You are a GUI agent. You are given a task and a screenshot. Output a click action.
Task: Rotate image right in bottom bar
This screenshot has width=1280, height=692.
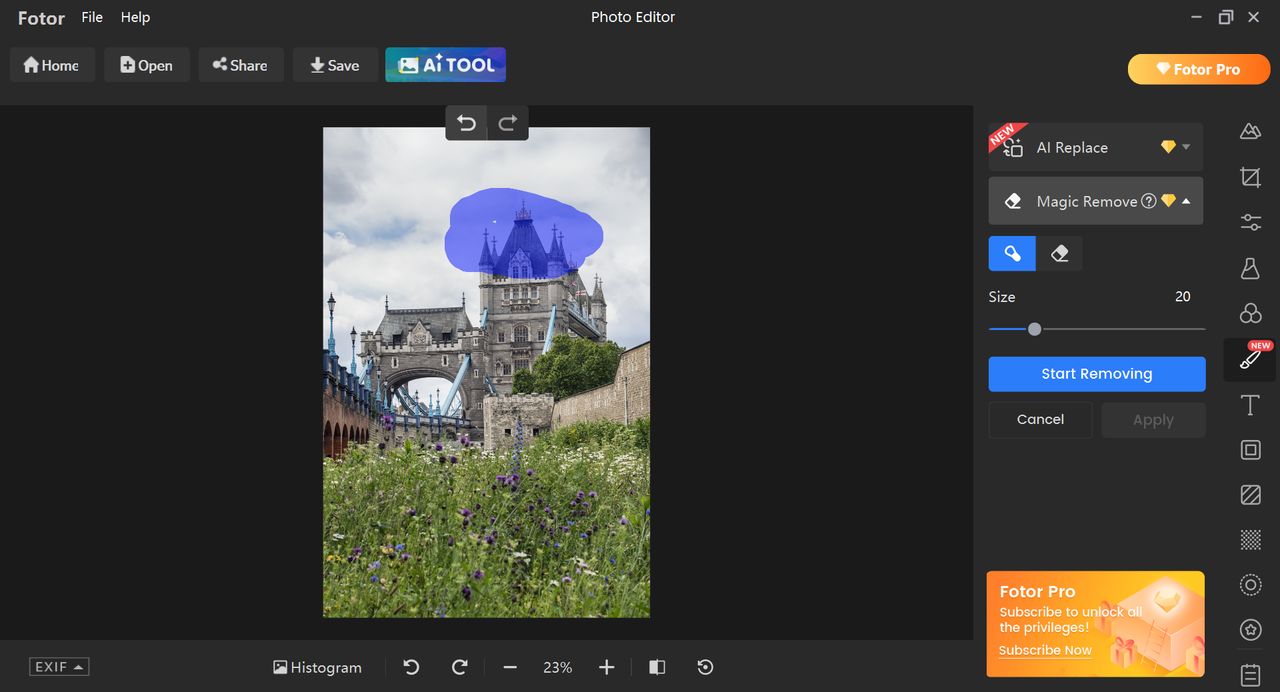(460, 667)
